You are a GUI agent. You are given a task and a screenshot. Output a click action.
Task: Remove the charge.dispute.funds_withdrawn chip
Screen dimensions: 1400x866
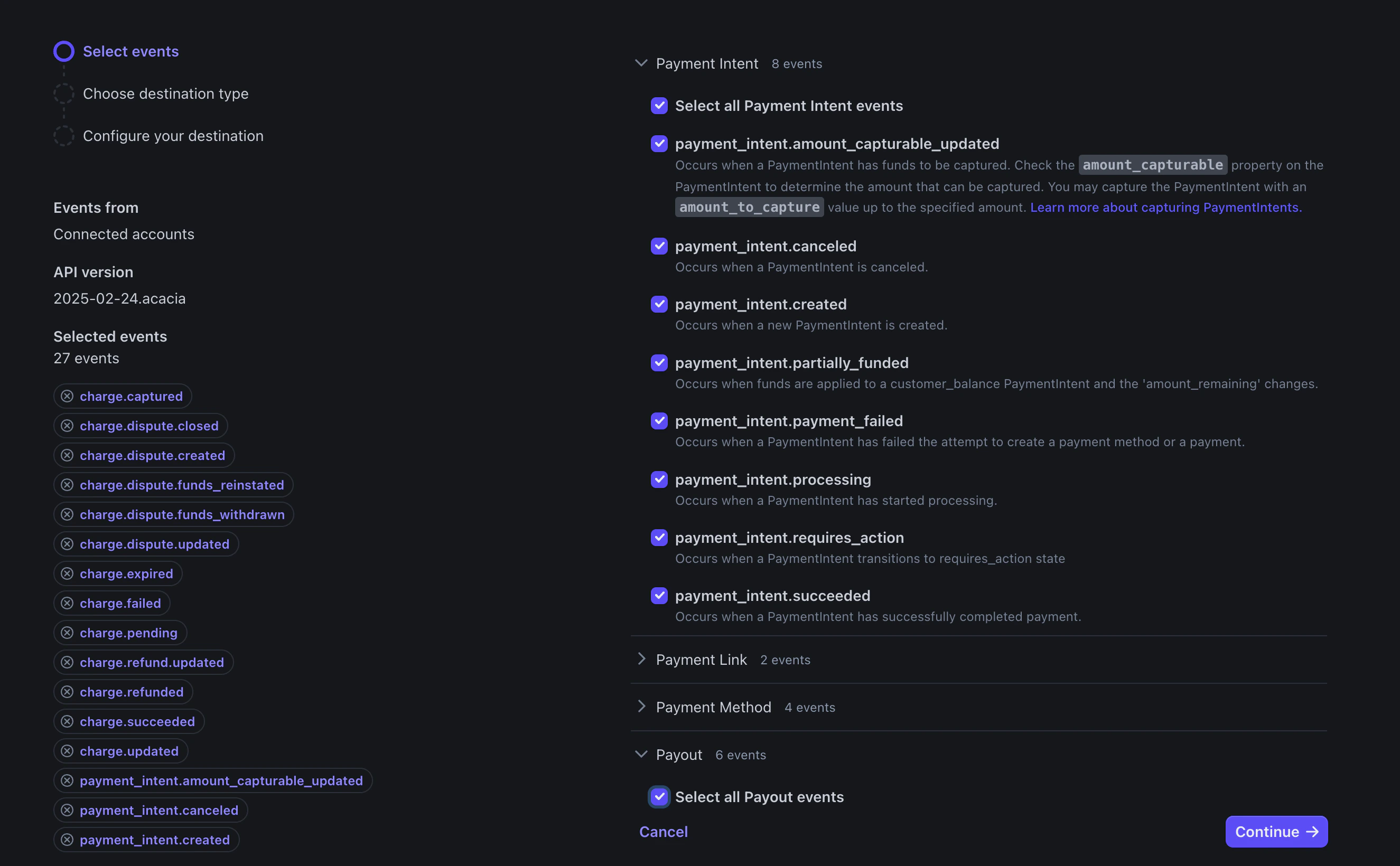68,514
